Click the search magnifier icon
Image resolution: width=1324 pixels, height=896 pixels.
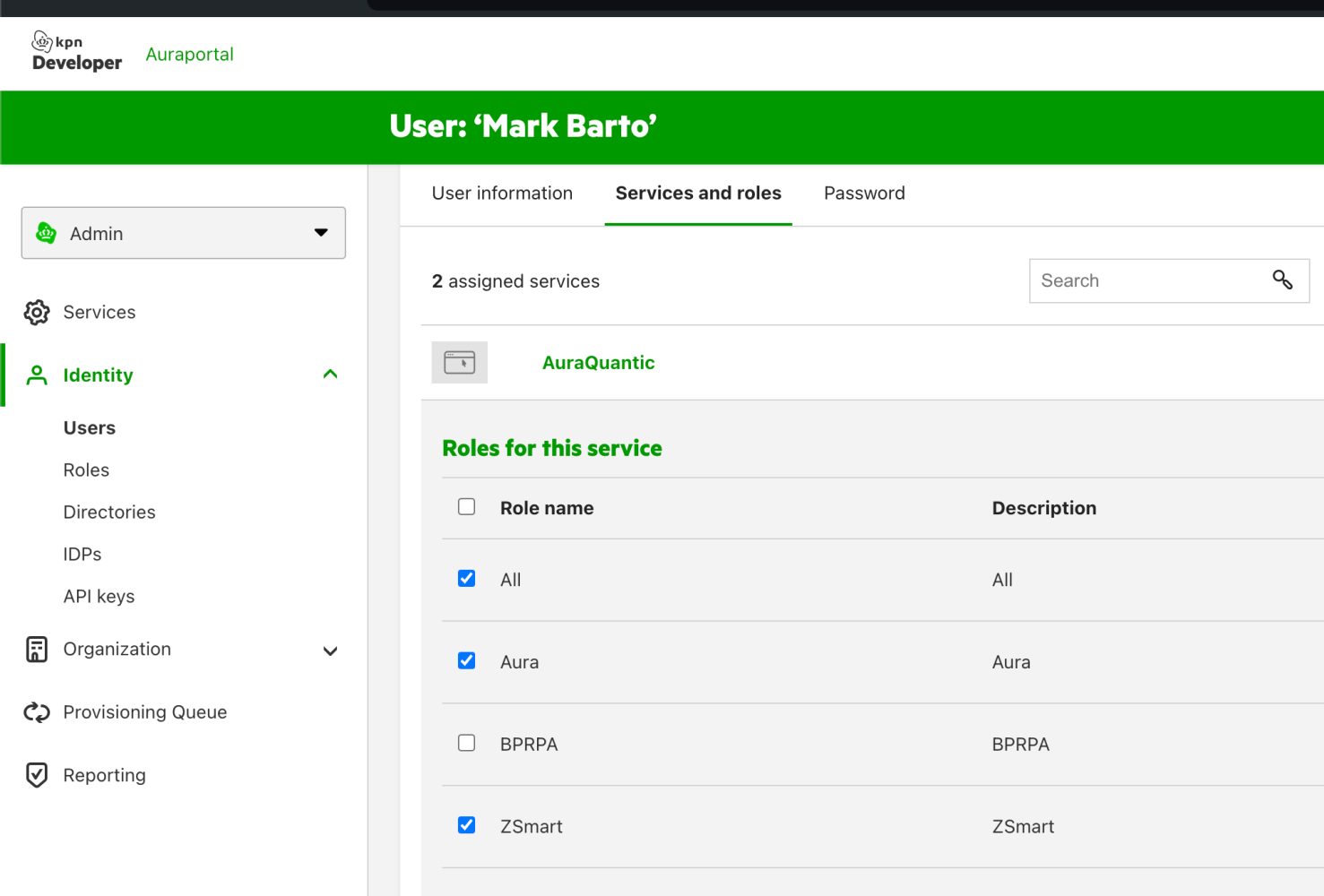pos(1283,280)
